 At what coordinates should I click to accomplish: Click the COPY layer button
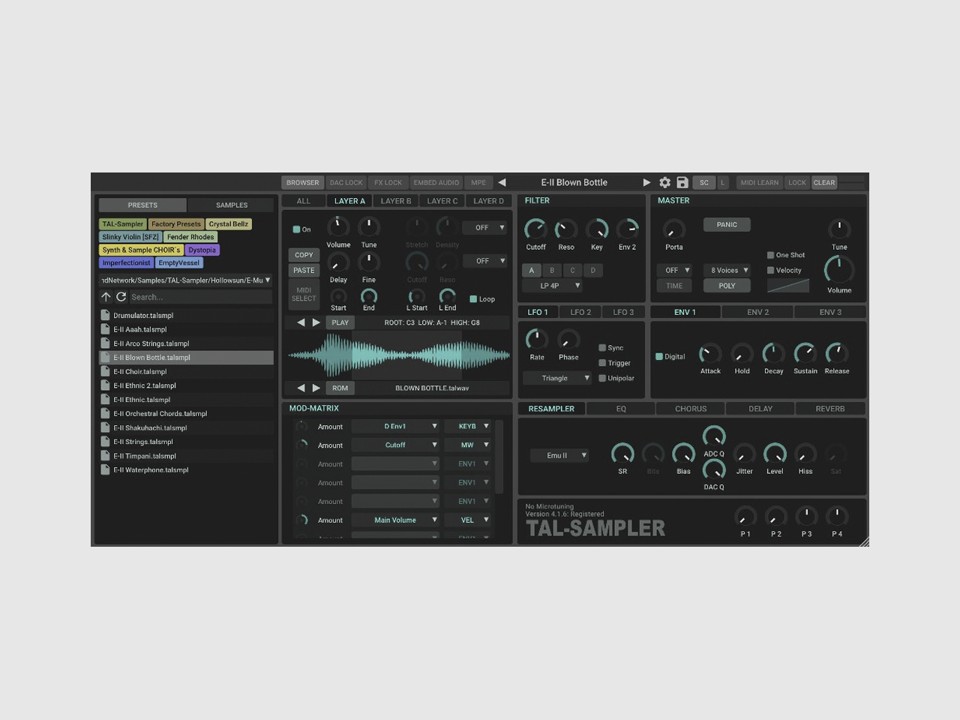coord(304,255)
